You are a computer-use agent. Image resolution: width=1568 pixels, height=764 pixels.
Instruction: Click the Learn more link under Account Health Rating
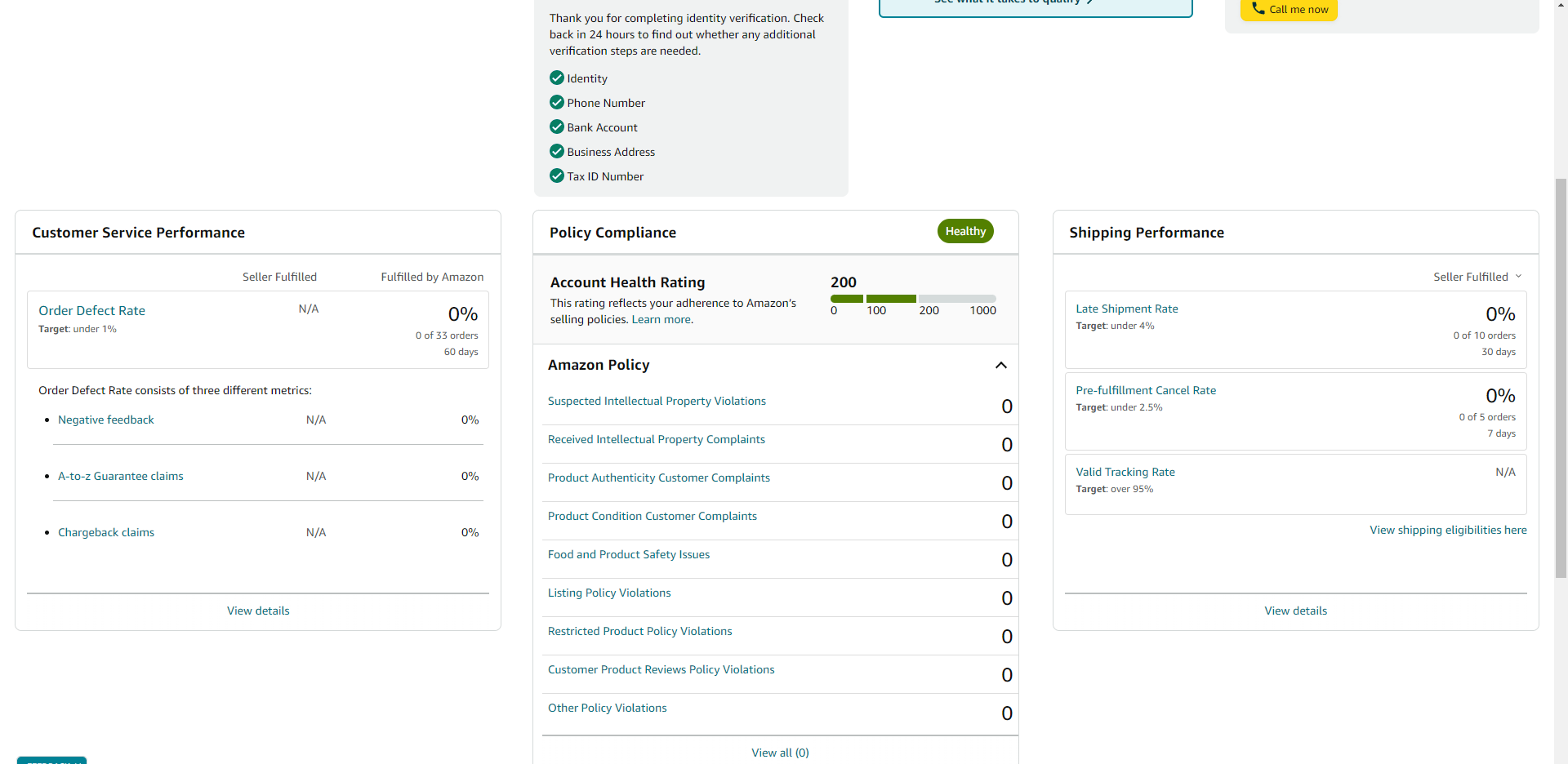661,319
